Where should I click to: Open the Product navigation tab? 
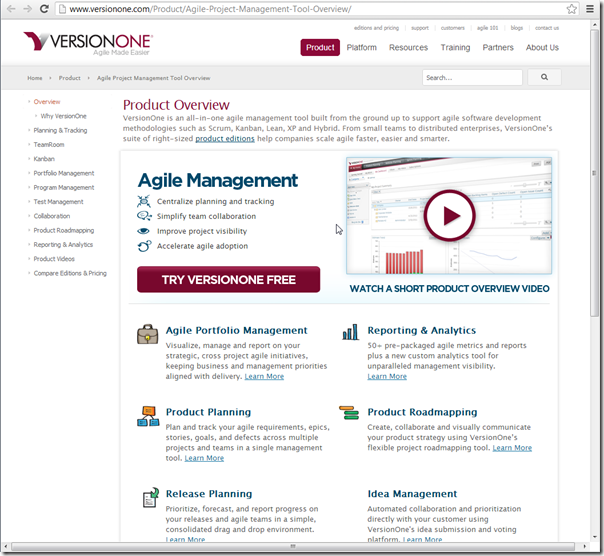tap(320, 47)
